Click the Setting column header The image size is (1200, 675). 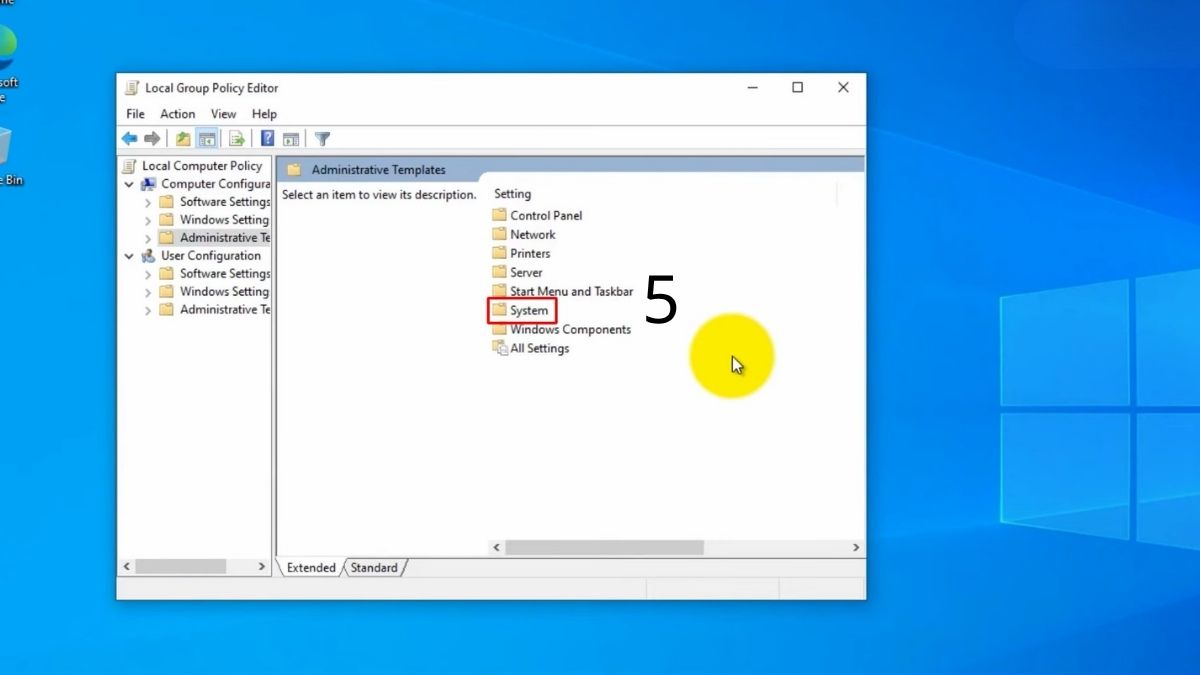coord(512,194)
